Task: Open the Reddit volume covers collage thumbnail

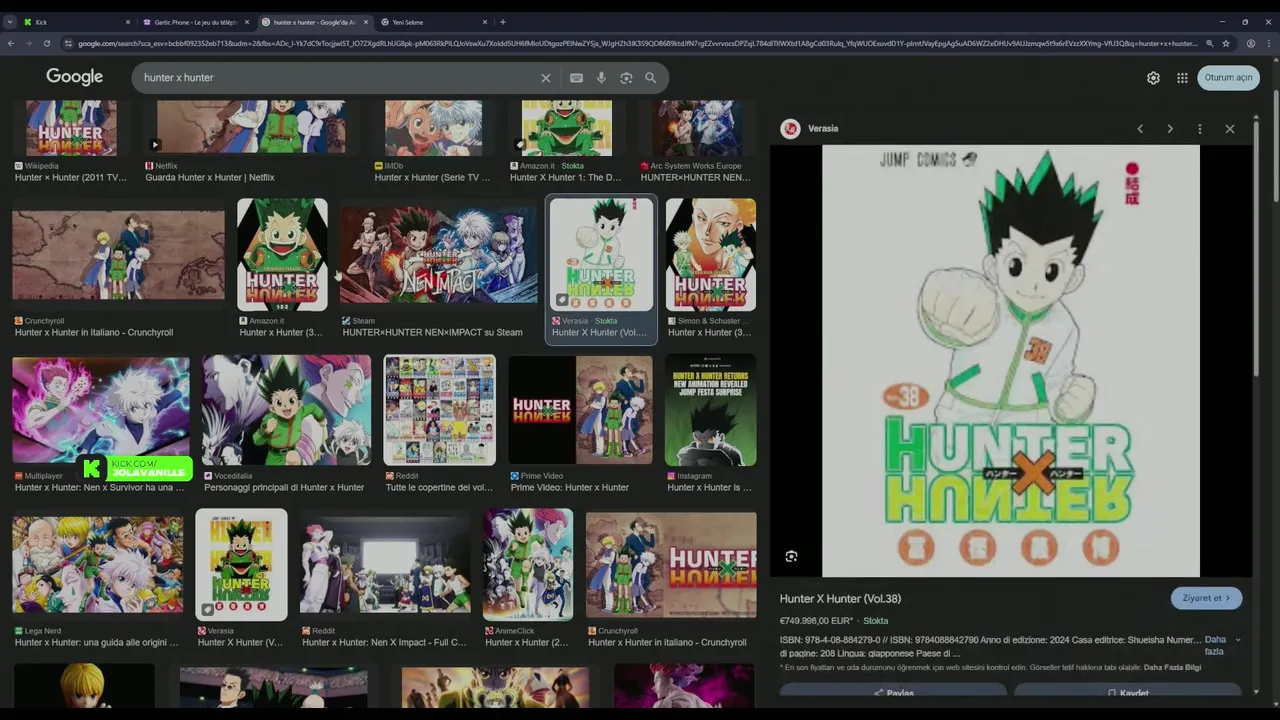Action: point(440,409)
